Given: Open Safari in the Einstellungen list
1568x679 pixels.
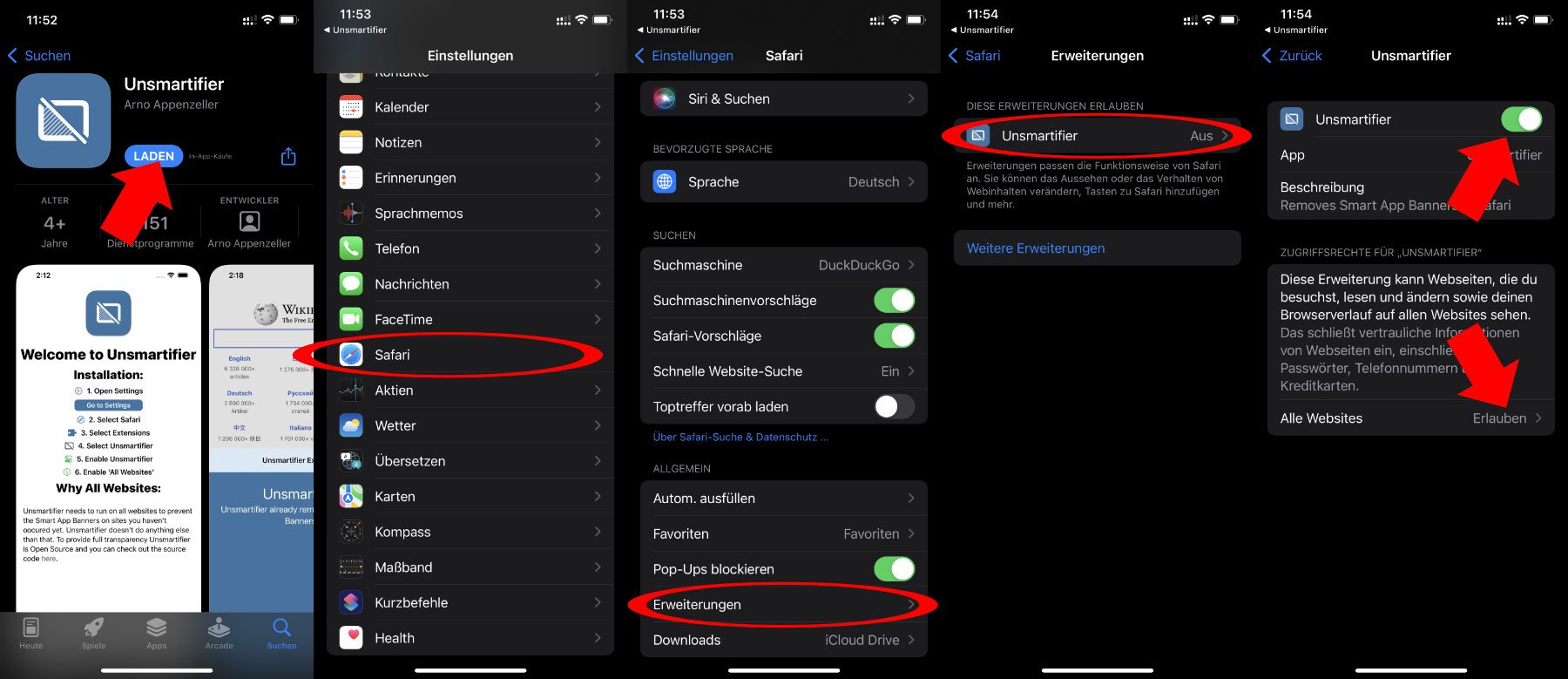Looking at the screenshot, I should (470, 355).
